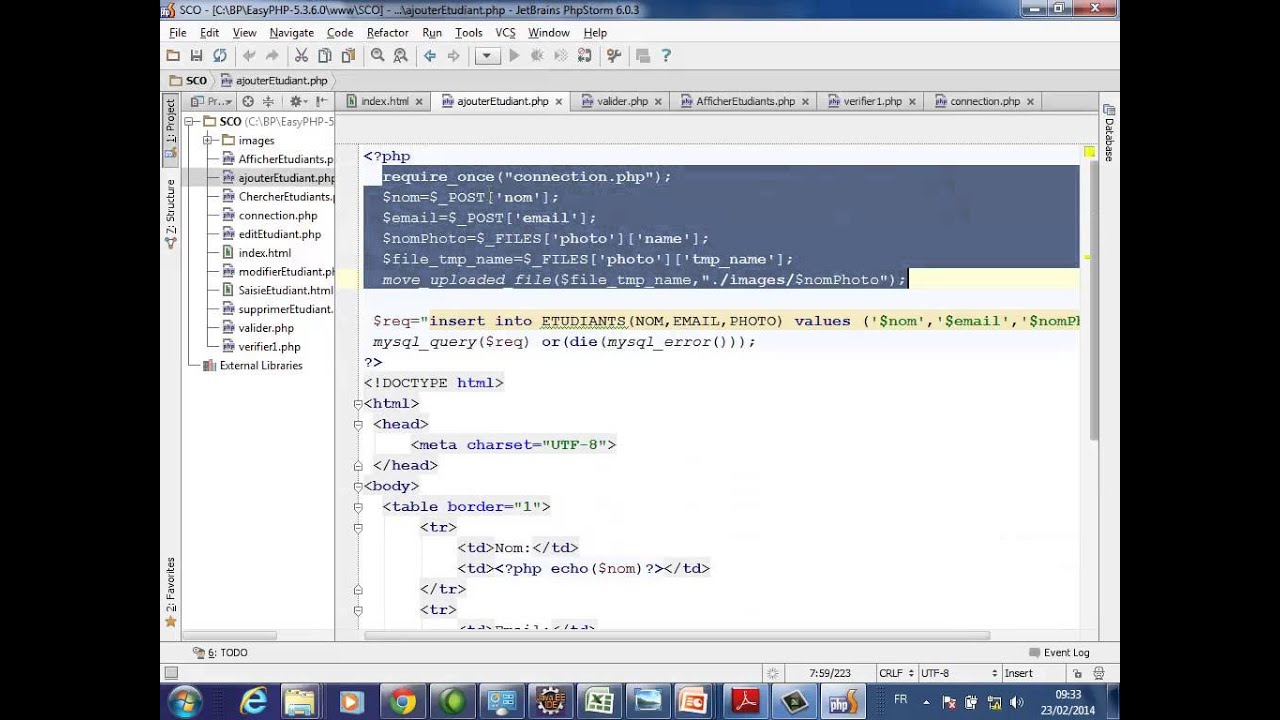
Task: Collapse the <html> code fold marker
Action: (x=358, y=404)
